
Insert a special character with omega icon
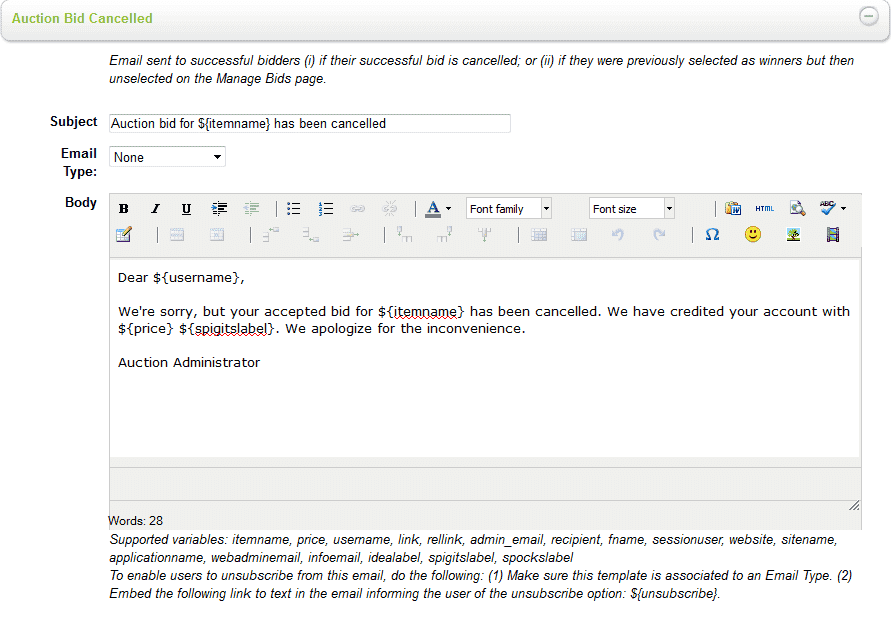pyautogui.click(x=712, y=235)
